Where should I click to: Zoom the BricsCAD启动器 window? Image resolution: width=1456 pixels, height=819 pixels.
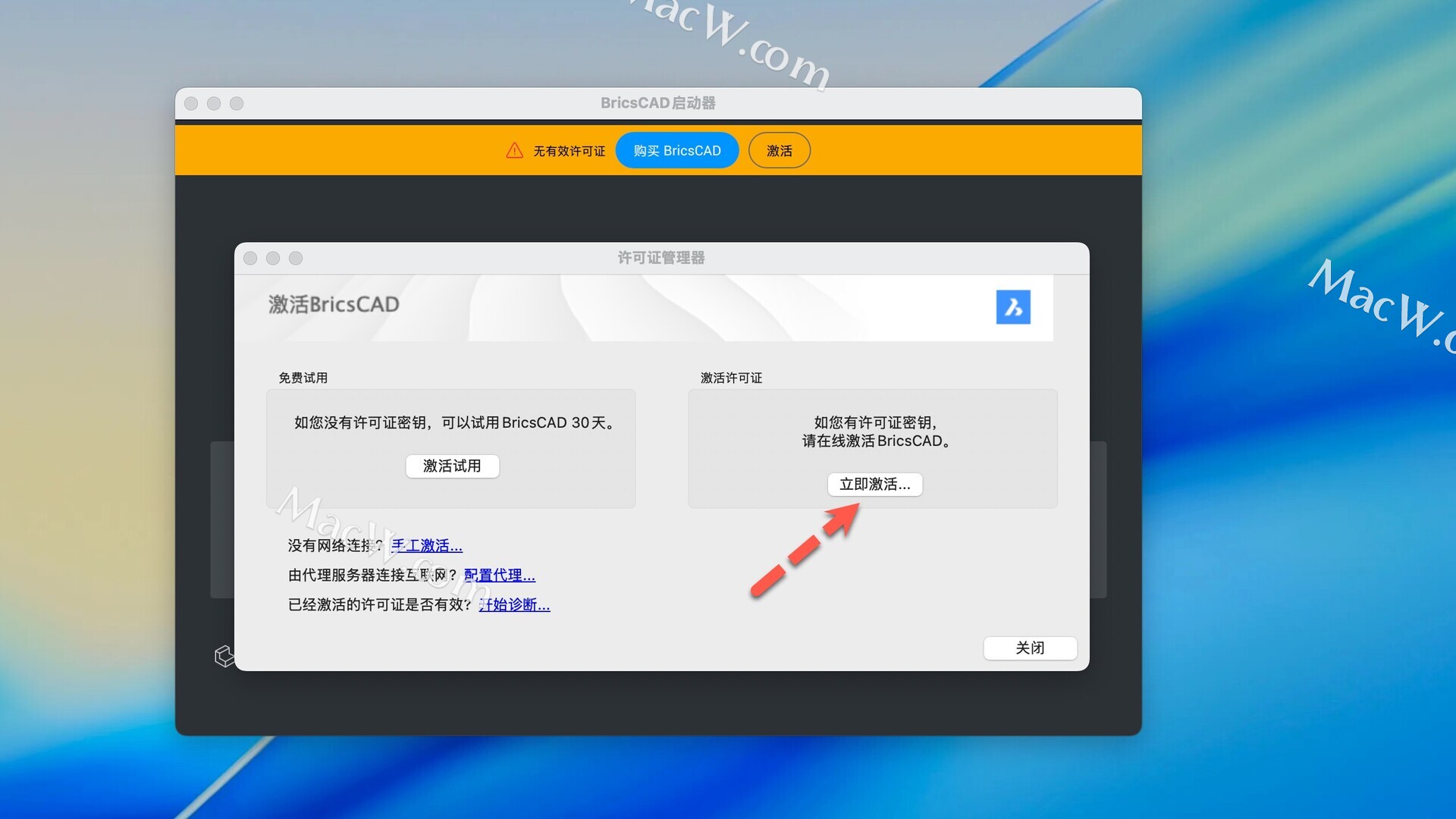tap(237, 103)
